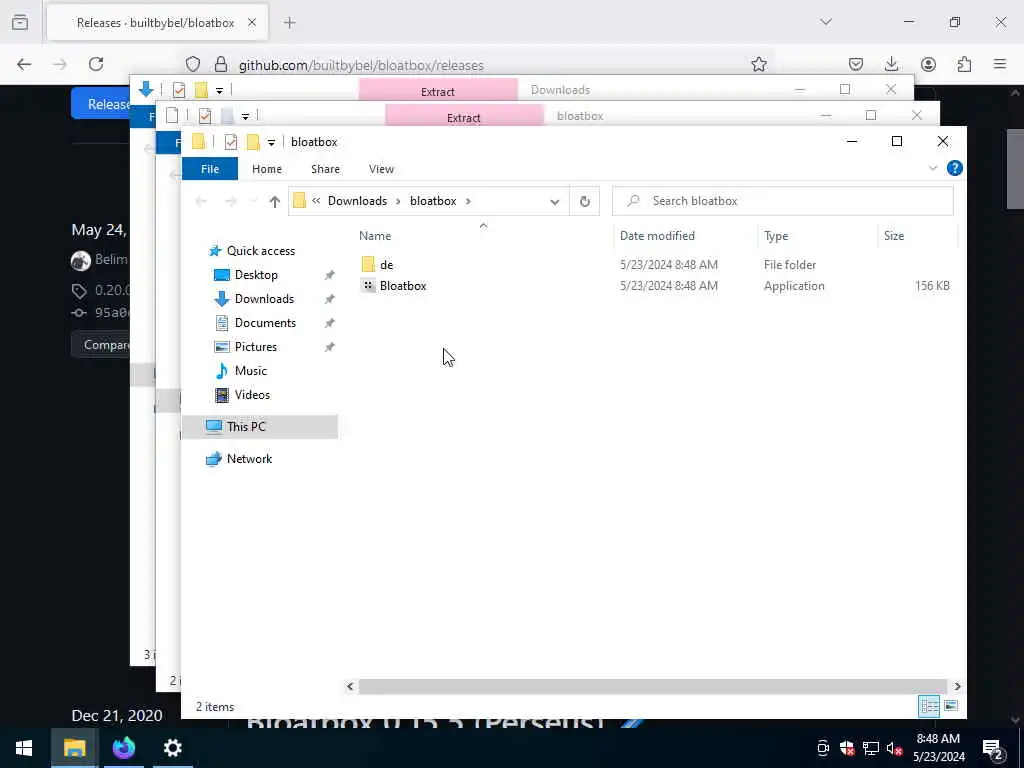This screenshot has height=768, width=1024.
Task: Click tracking protection shield icon
Action: 193,64
